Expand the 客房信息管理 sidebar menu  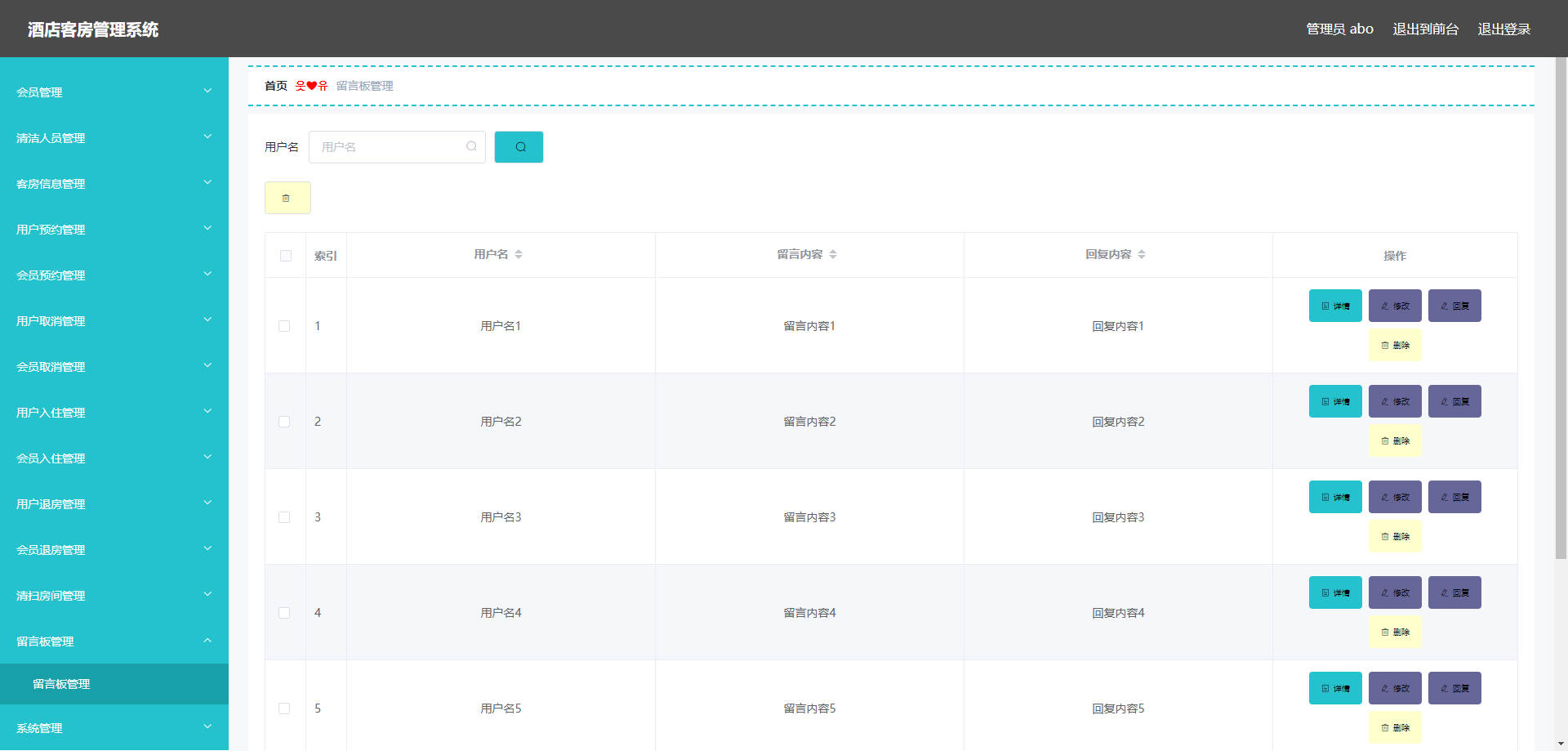(114, 183)
